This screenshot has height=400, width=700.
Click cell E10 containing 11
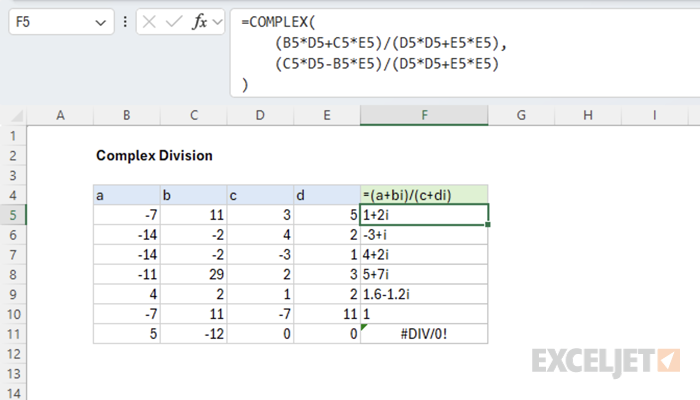point(327,314)
